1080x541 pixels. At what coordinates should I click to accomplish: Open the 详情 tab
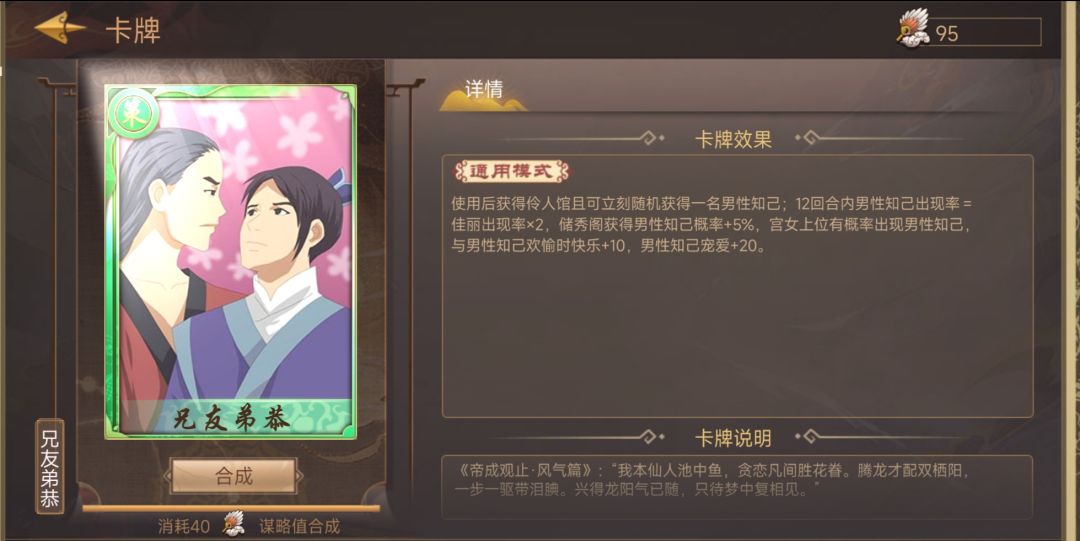(x=484, y=92)
